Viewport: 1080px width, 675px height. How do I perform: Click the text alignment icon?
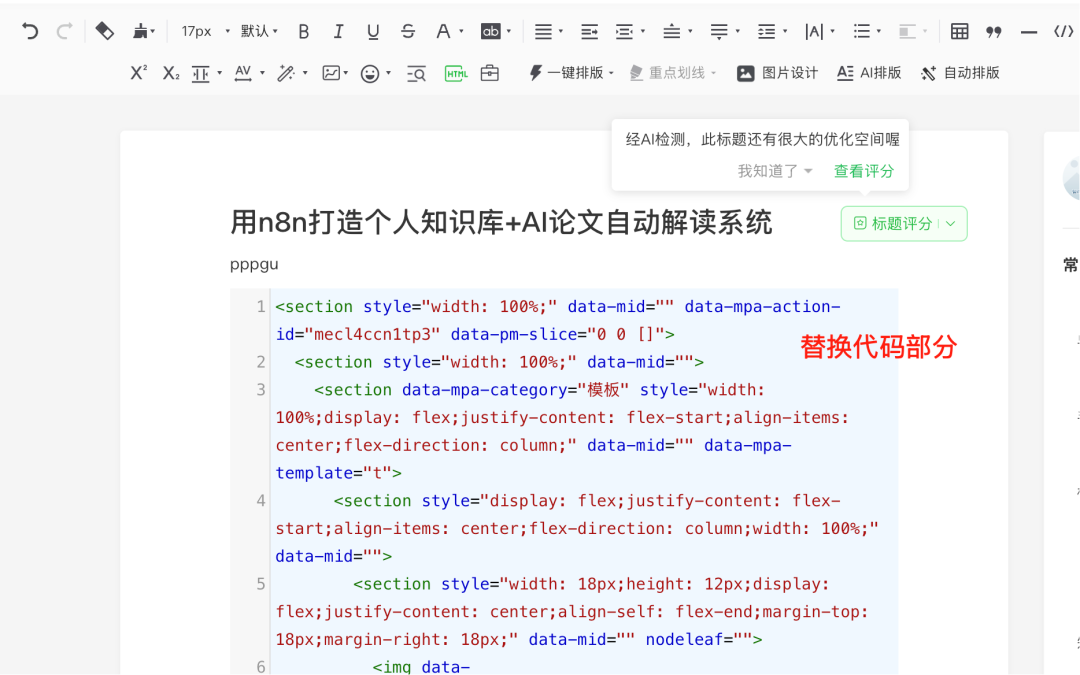coord(543,32)
